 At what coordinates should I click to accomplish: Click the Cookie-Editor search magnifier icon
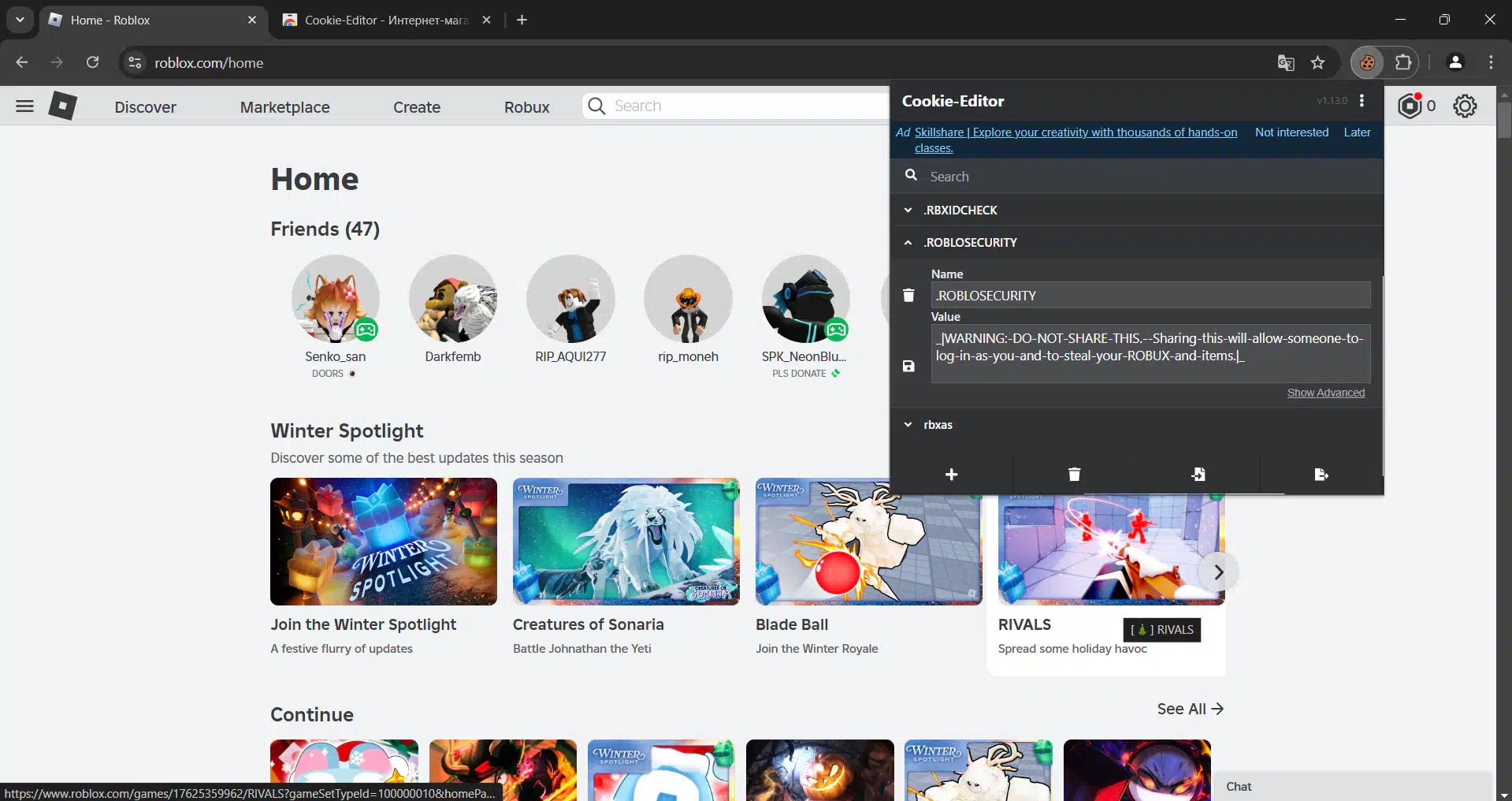[911, 175]
